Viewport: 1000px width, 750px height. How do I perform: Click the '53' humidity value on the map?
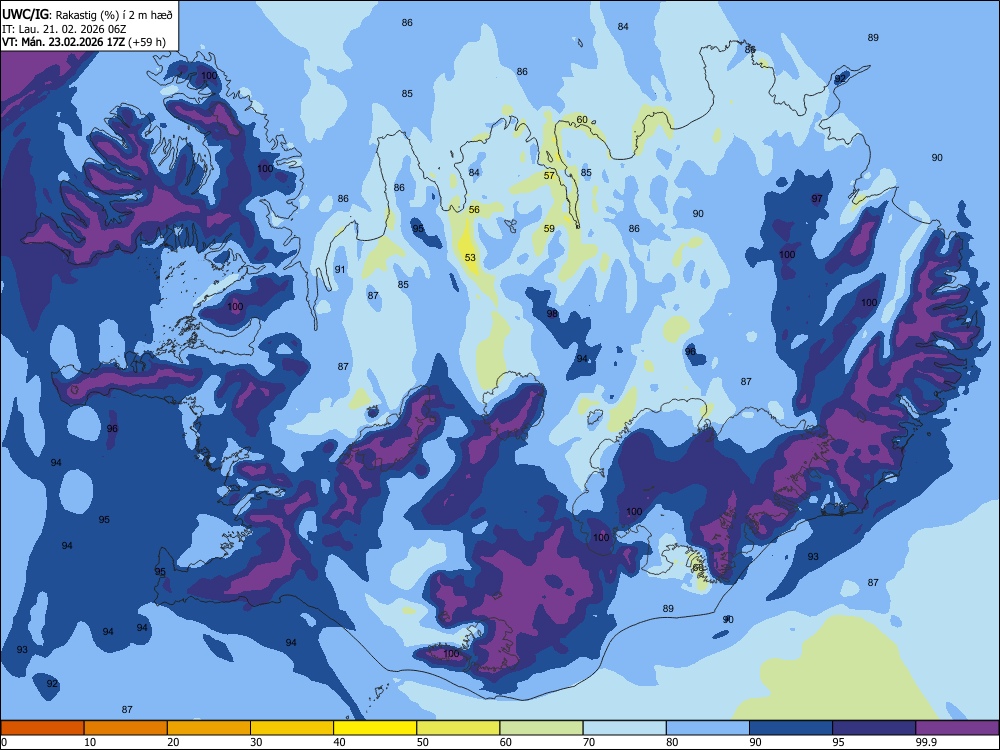tap(470, 258)
